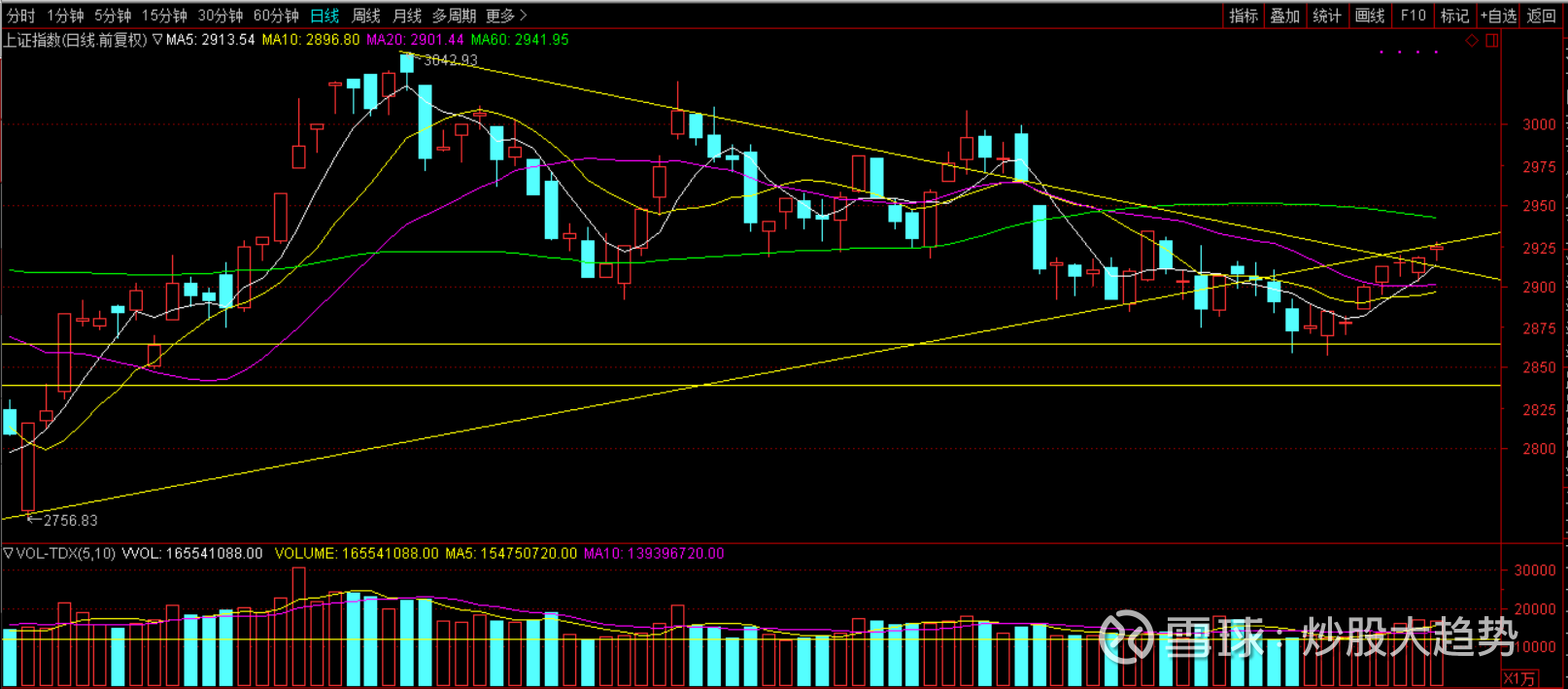Screen dimensions: 1568x689
Task: Open the 多周期 multi-period view
Action: coord(454,16)
